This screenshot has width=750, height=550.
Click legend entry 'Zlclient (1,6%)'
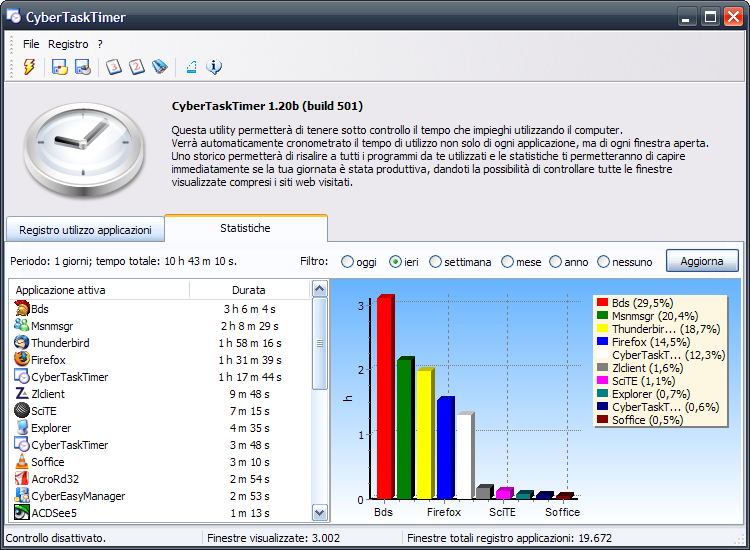[x=647, y=368]
